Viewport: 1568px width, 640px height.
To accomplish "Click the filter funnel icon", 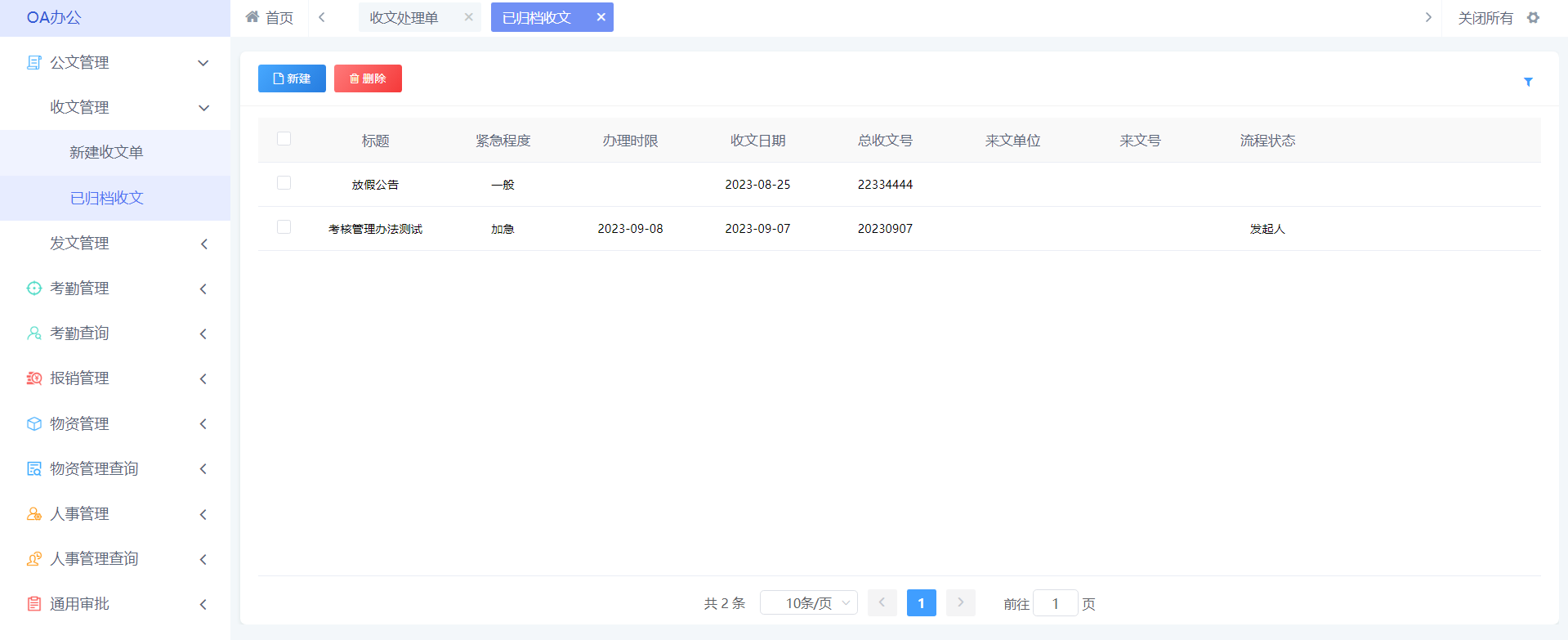I will tap(1528, 82).
